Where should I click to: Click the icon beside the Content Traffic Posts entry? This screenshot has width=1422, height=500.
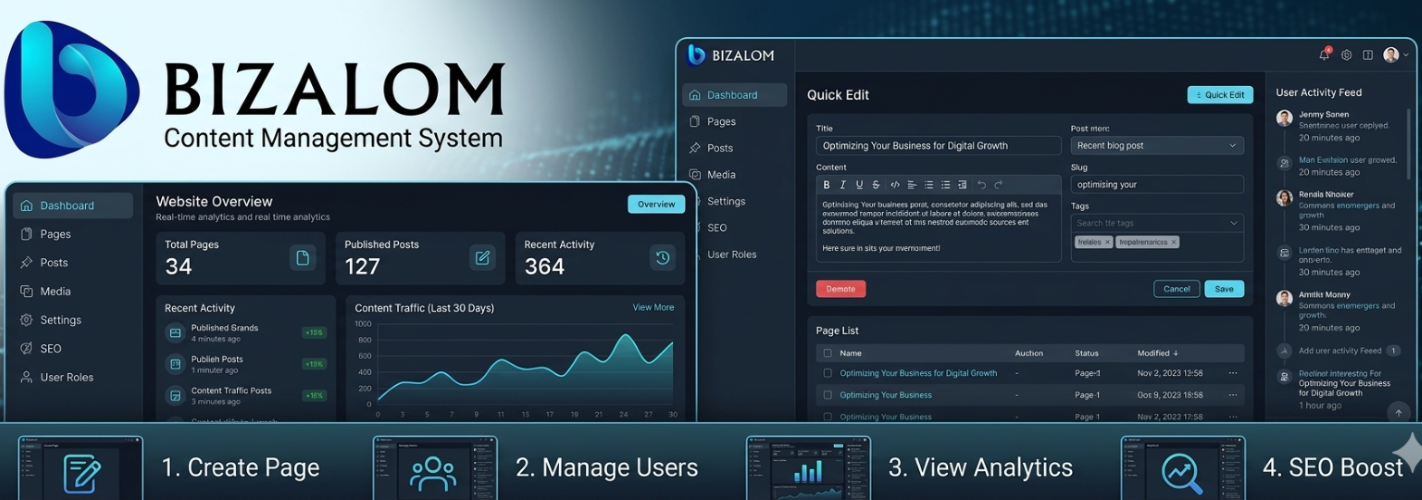pyautogui.click(x=175, y=396)
